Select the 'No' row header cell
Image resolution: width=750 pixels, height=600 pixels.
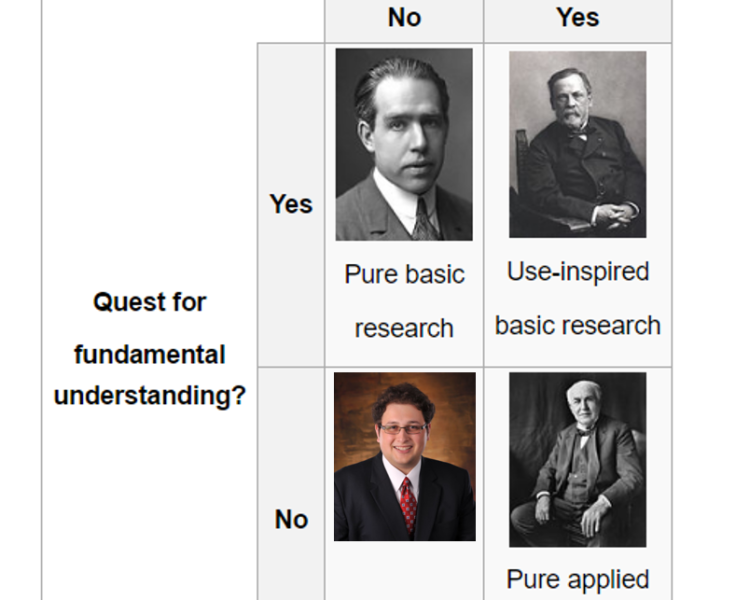click(291, 519)
